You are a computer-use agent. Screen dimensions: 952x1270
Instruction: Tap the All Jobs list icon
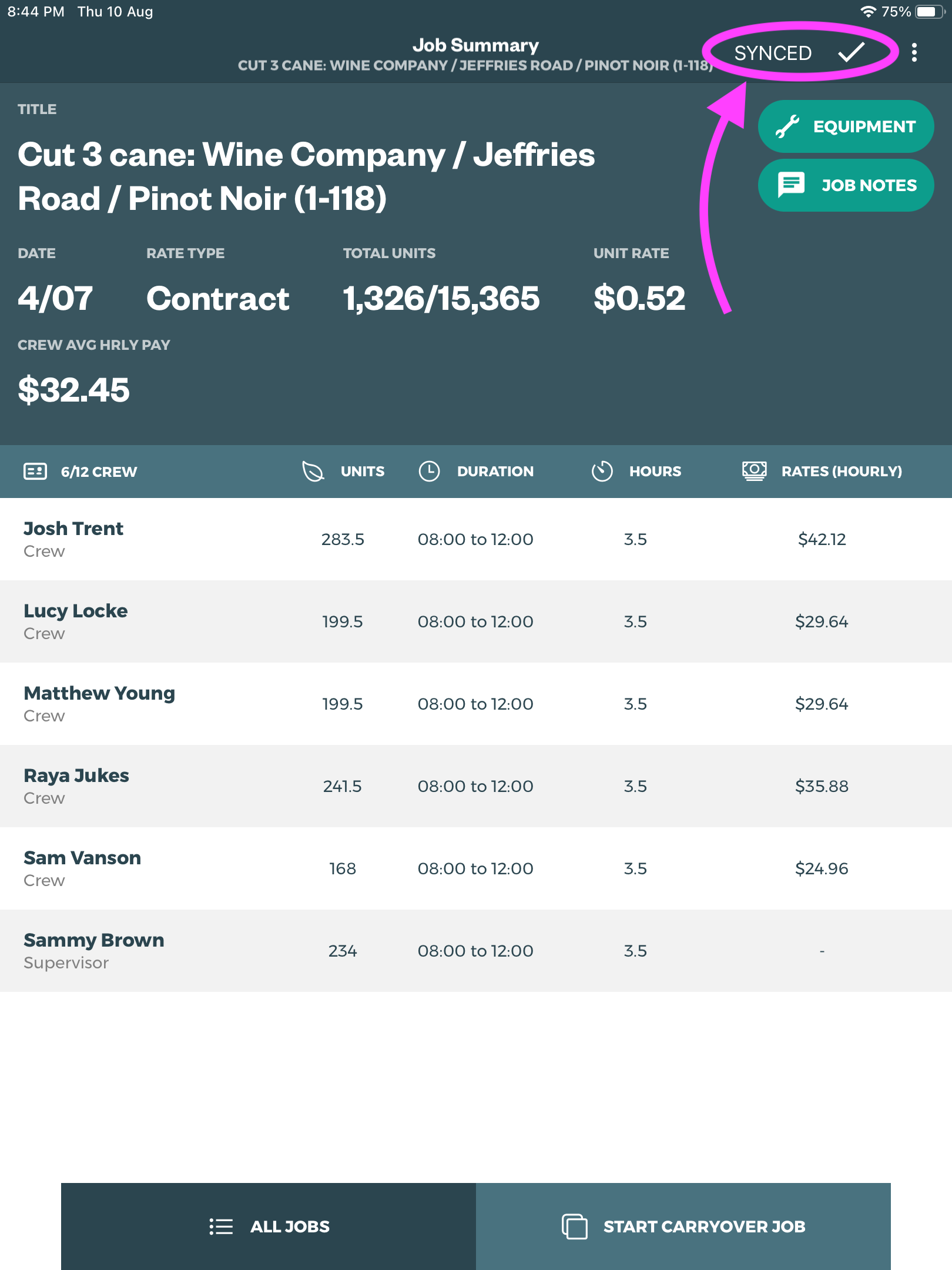click(x=221, y=1226)
